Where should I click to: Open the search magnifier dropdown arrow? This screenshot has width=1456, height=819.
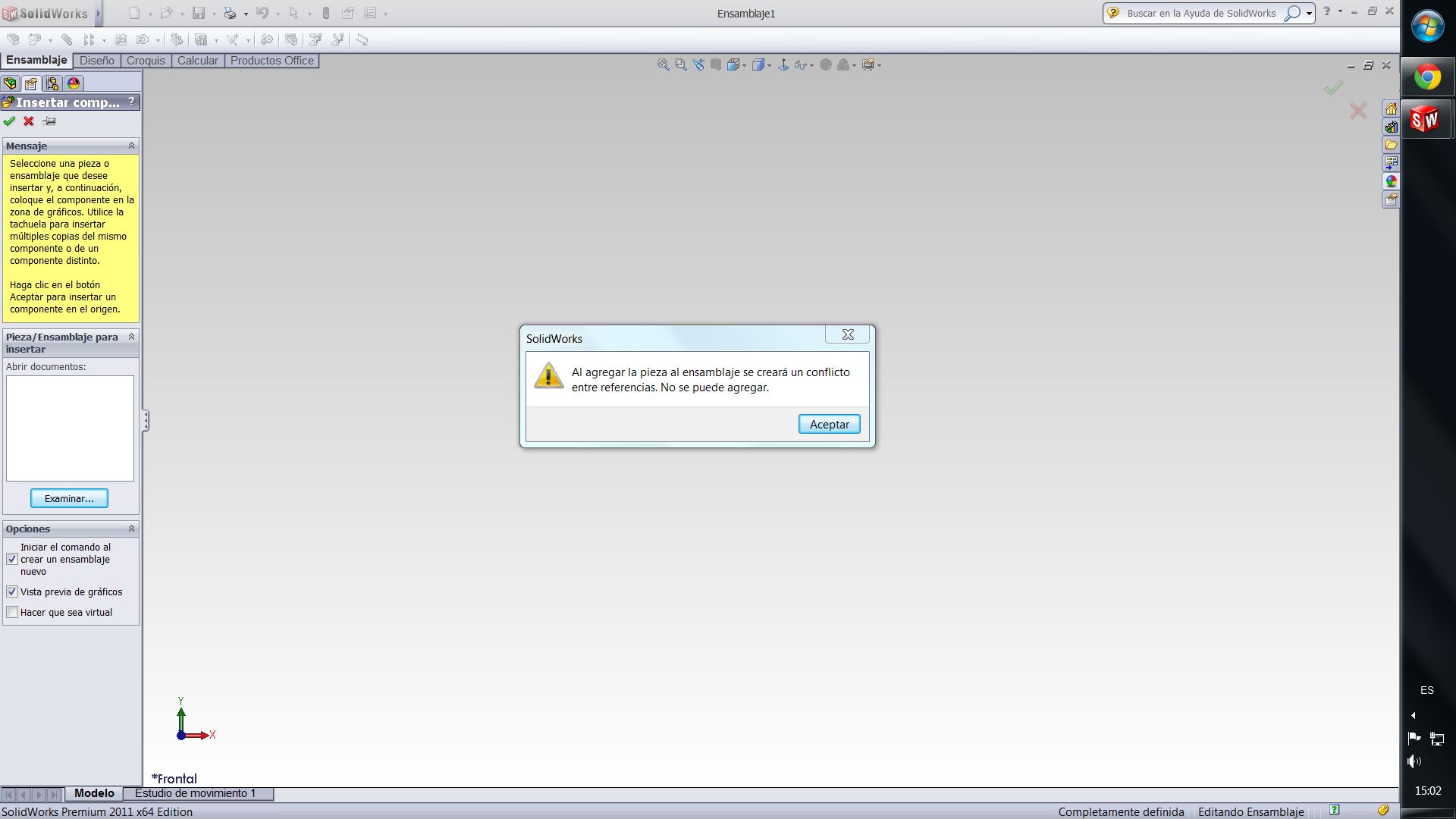tap(1309, 14)
